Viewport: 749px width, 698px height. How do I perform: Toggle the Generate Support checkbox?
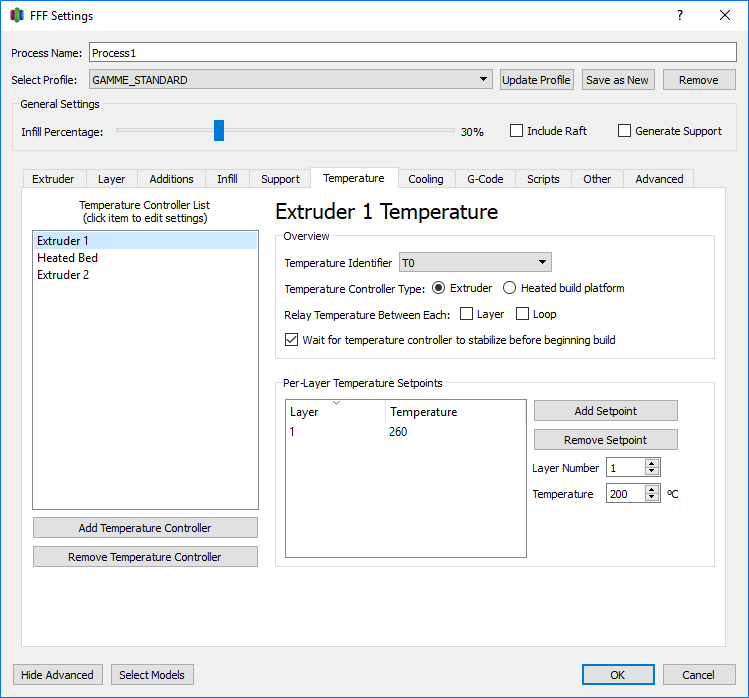pos(625,131)
